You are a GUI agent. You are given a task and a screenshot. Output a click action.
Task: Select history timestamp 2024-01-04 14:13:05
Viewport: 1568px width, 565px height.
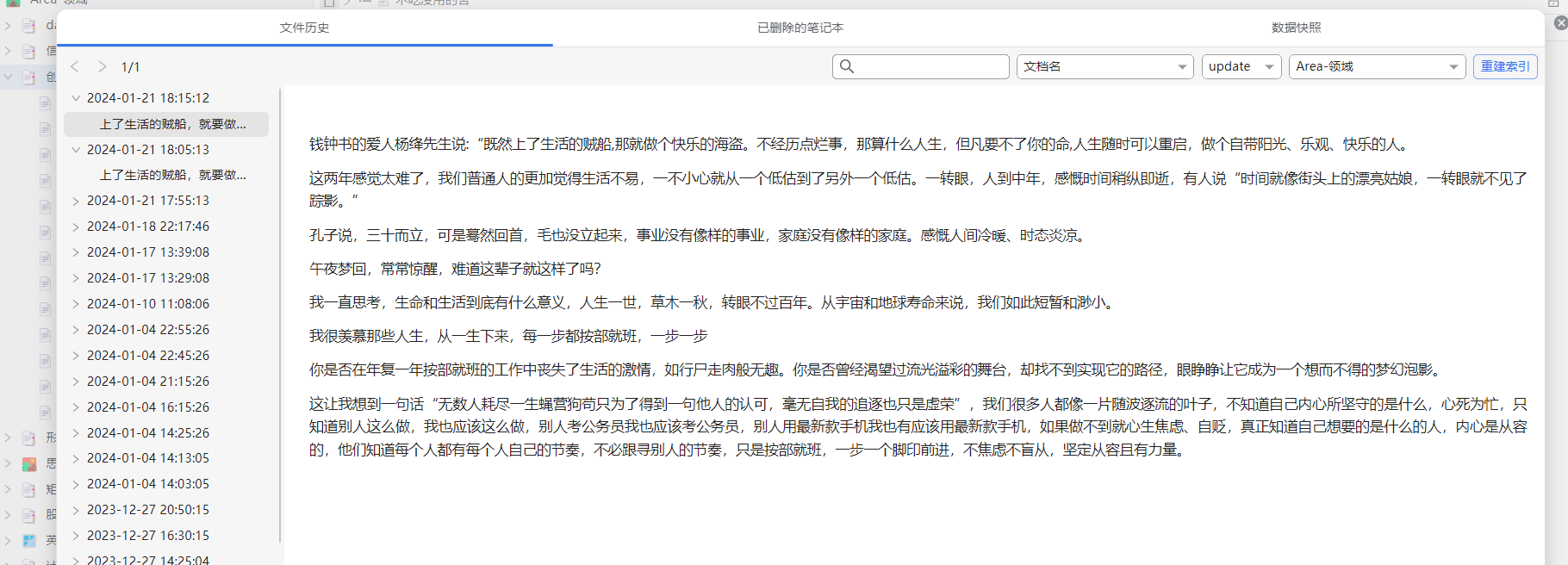click(148, 458)
